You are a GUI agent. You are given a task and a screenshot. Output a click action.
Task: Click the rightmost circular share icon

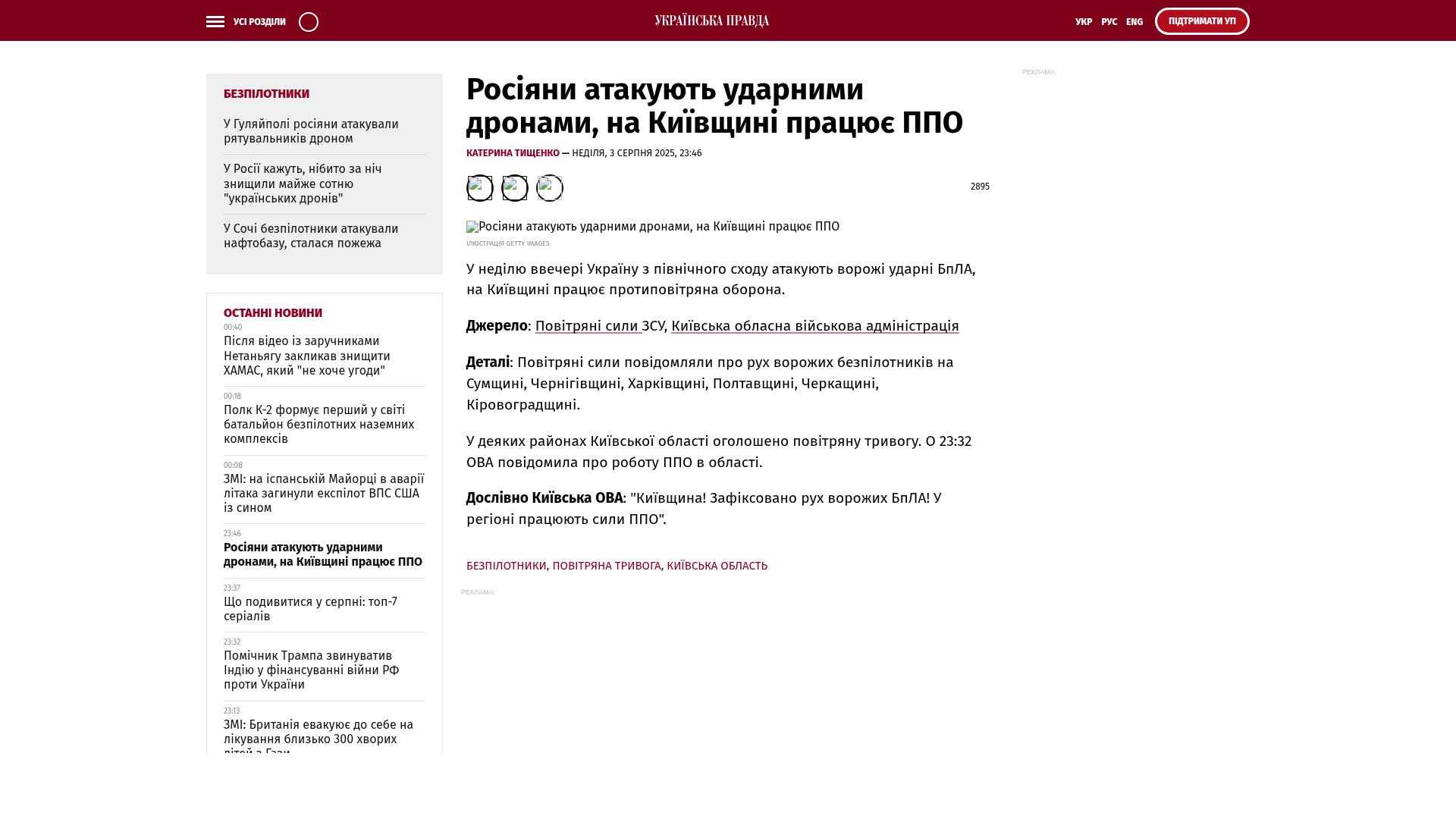pyautogui.click(x=549, y=188)
